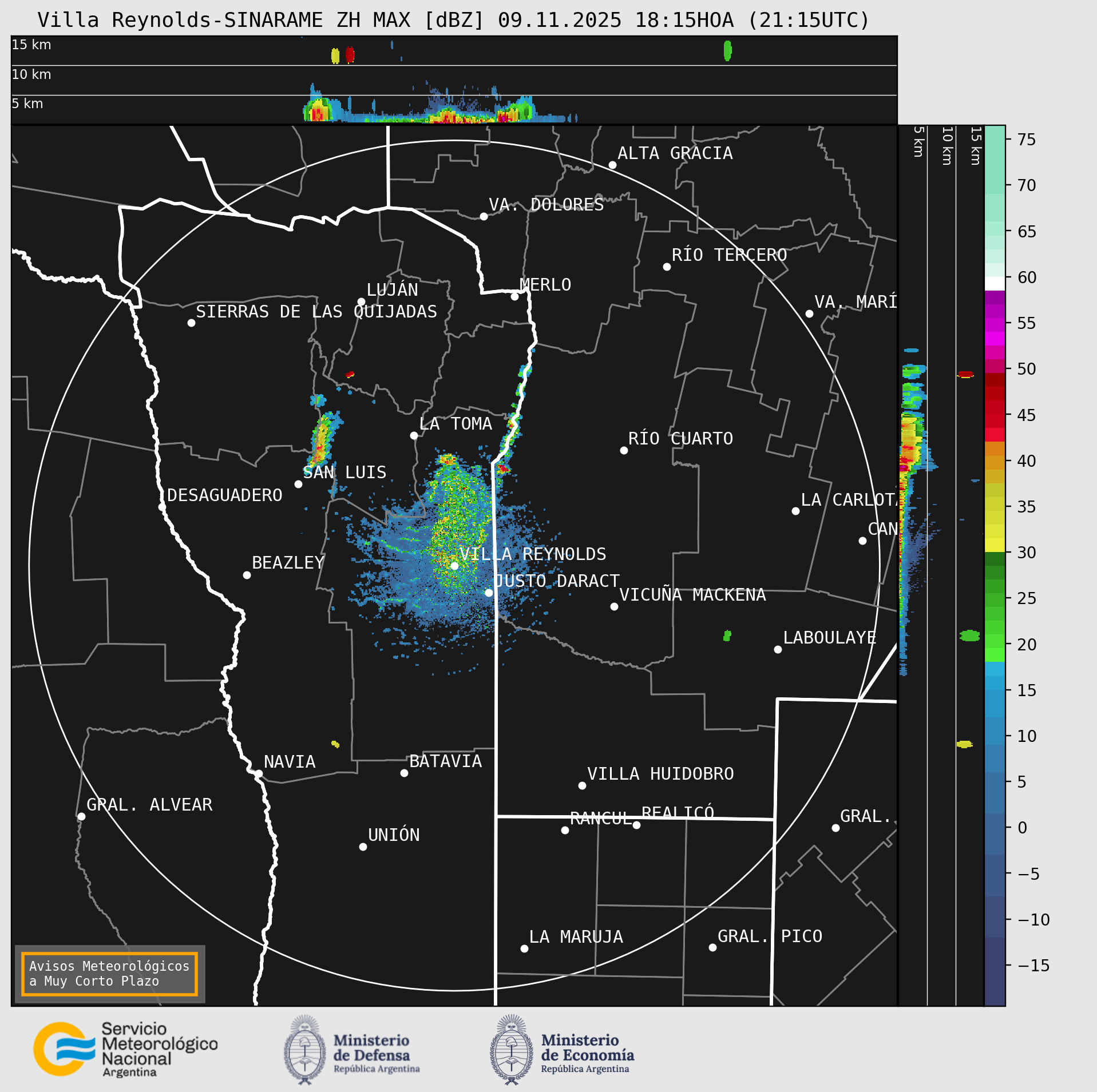Click the small red echo south of Luján
1097x1092 pixels.
(x=350, y=375)
